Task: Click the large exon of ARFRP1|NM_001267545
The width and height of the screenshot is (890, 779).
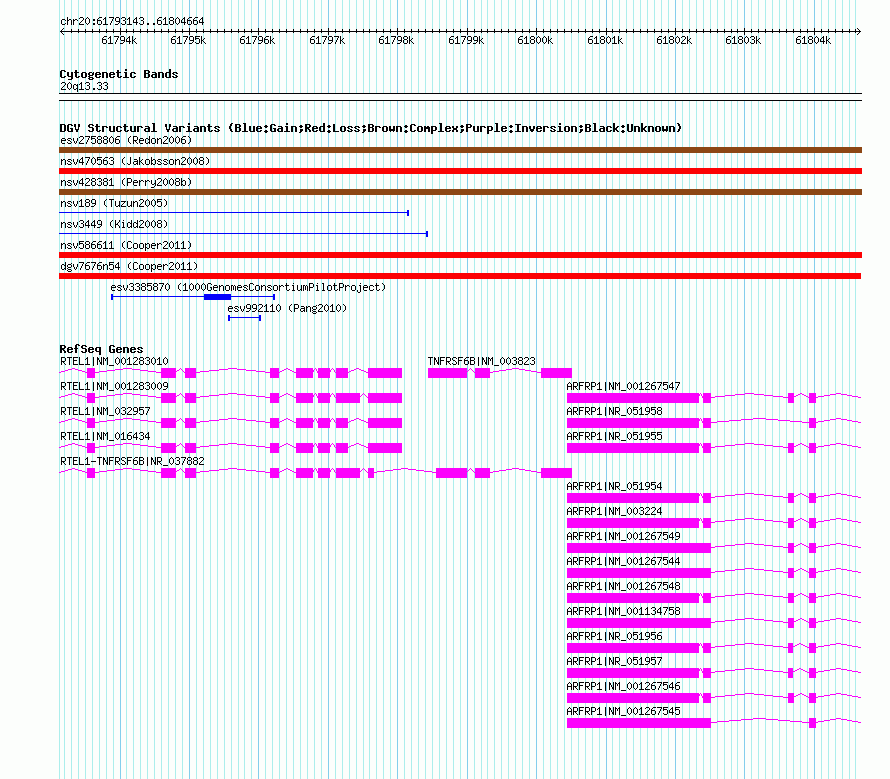Action: (639, 723)
